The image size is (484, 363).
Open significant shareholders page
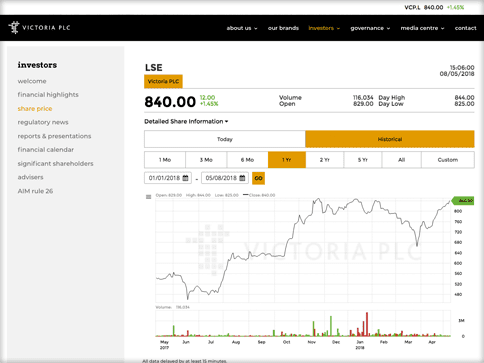(x=55, y=163)
